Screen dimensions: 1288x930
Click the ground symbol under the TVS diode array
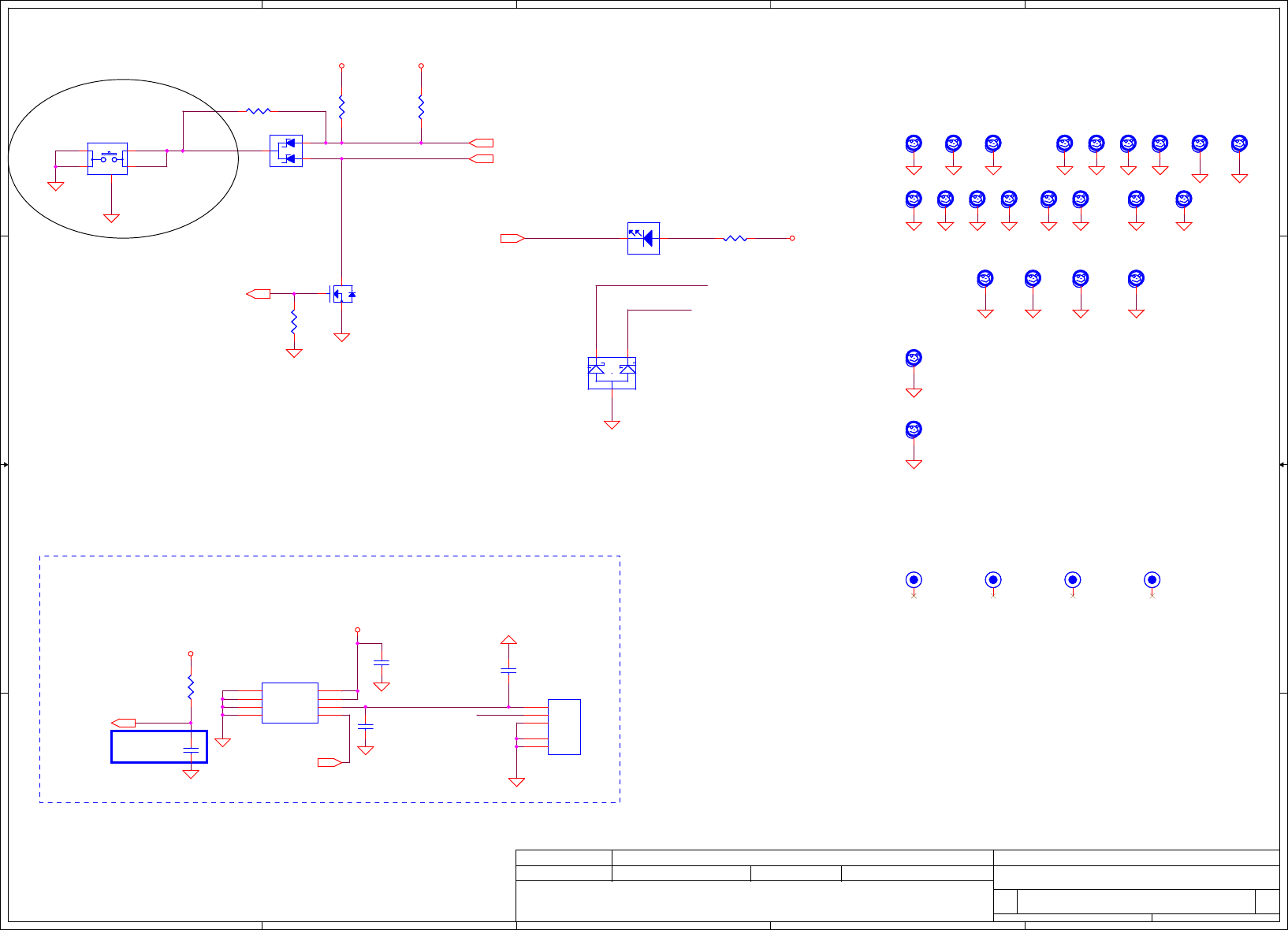click(x=612, y=425)
